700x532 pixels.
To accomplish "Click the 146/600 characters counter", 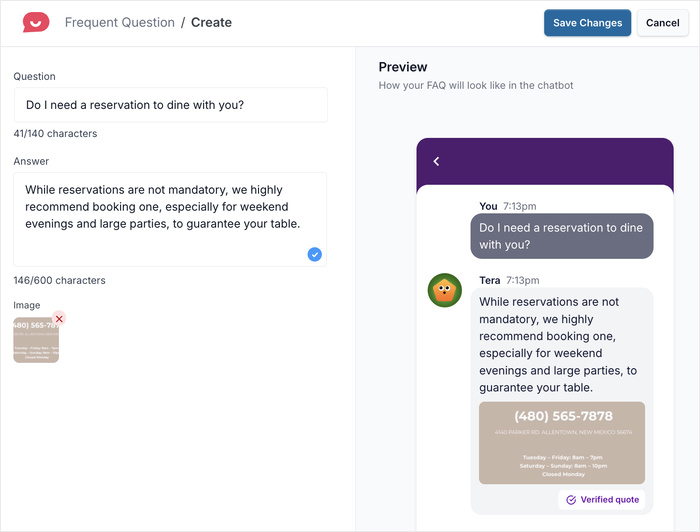I will click(59, 280).
